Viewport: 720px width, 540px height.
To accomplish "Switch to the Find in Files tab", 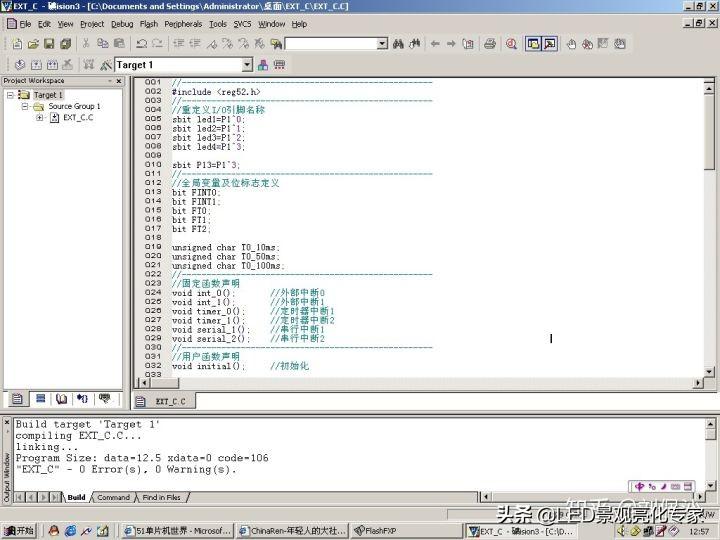I will (161, 497).
